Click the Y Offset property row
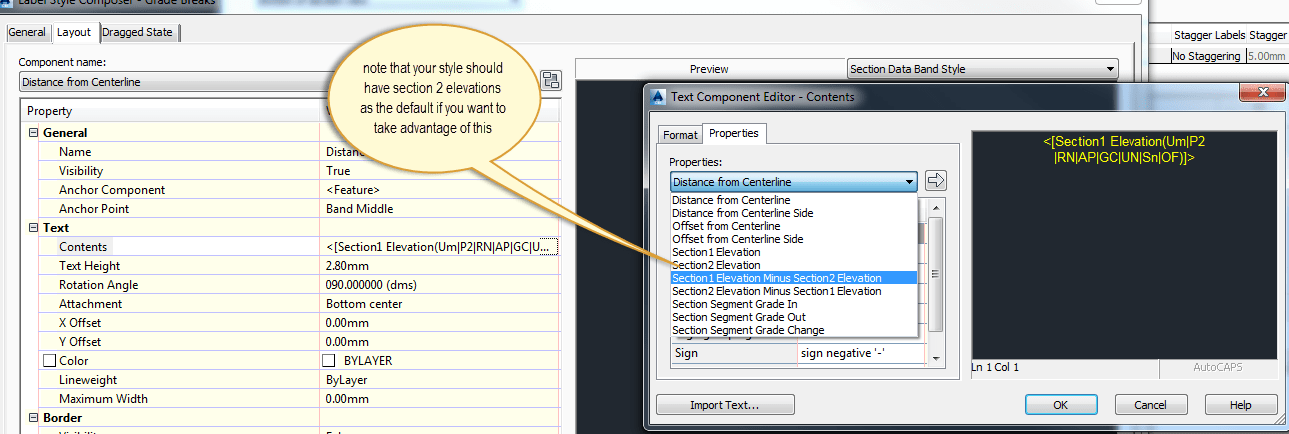Screen dimensions: 1289x434 coord(289,342)
